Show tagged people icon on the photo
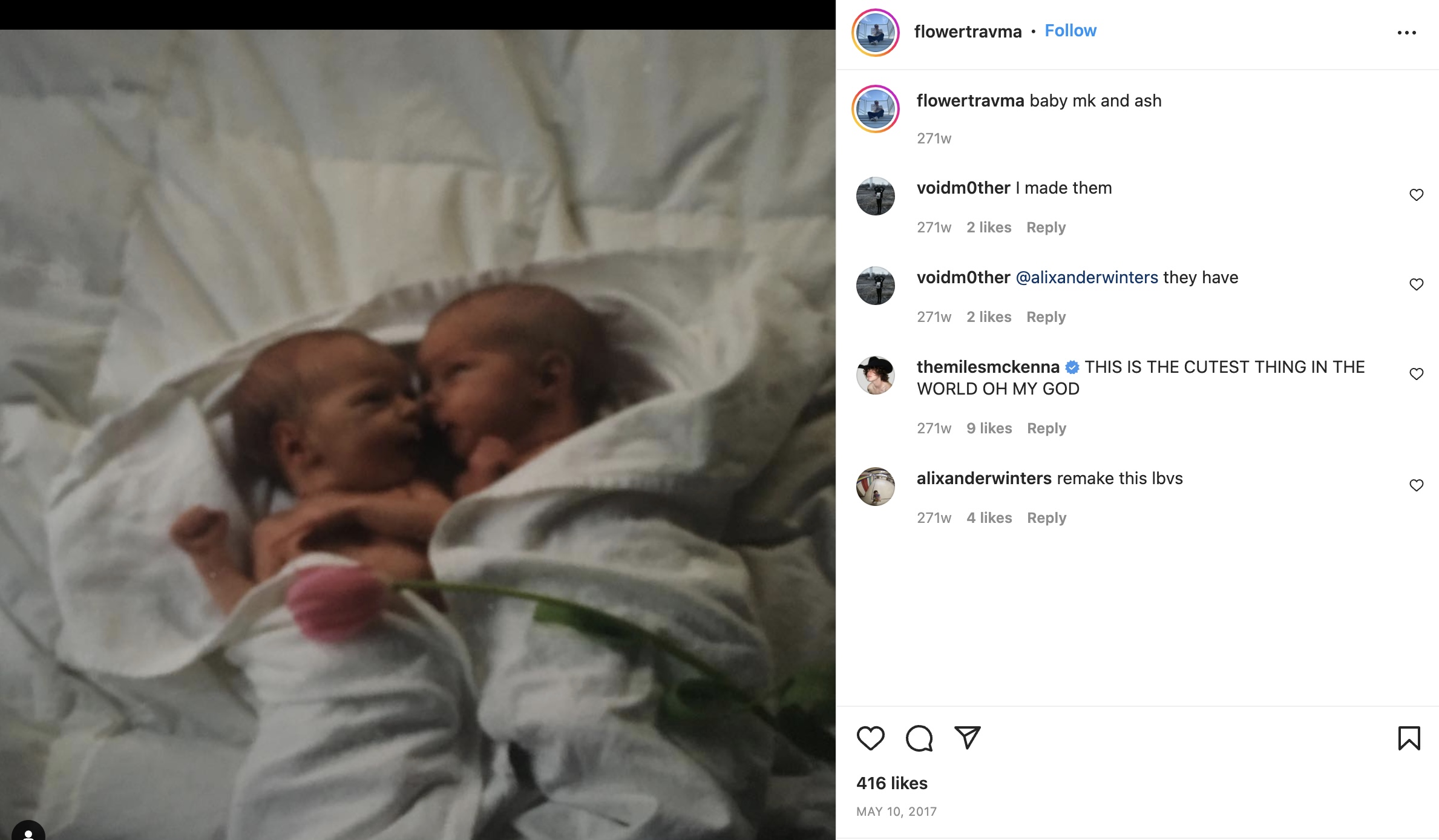The width and height of the screenshot is (1439, 840). (x=28, y=832)
